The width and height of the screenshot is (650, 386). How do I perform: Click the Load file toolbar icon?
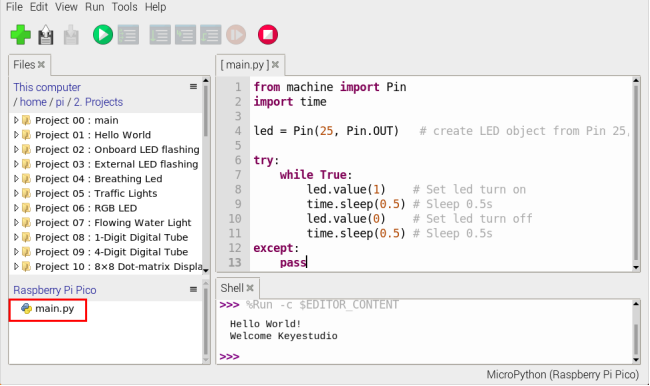pyautogui.click(x=46, y=35)
